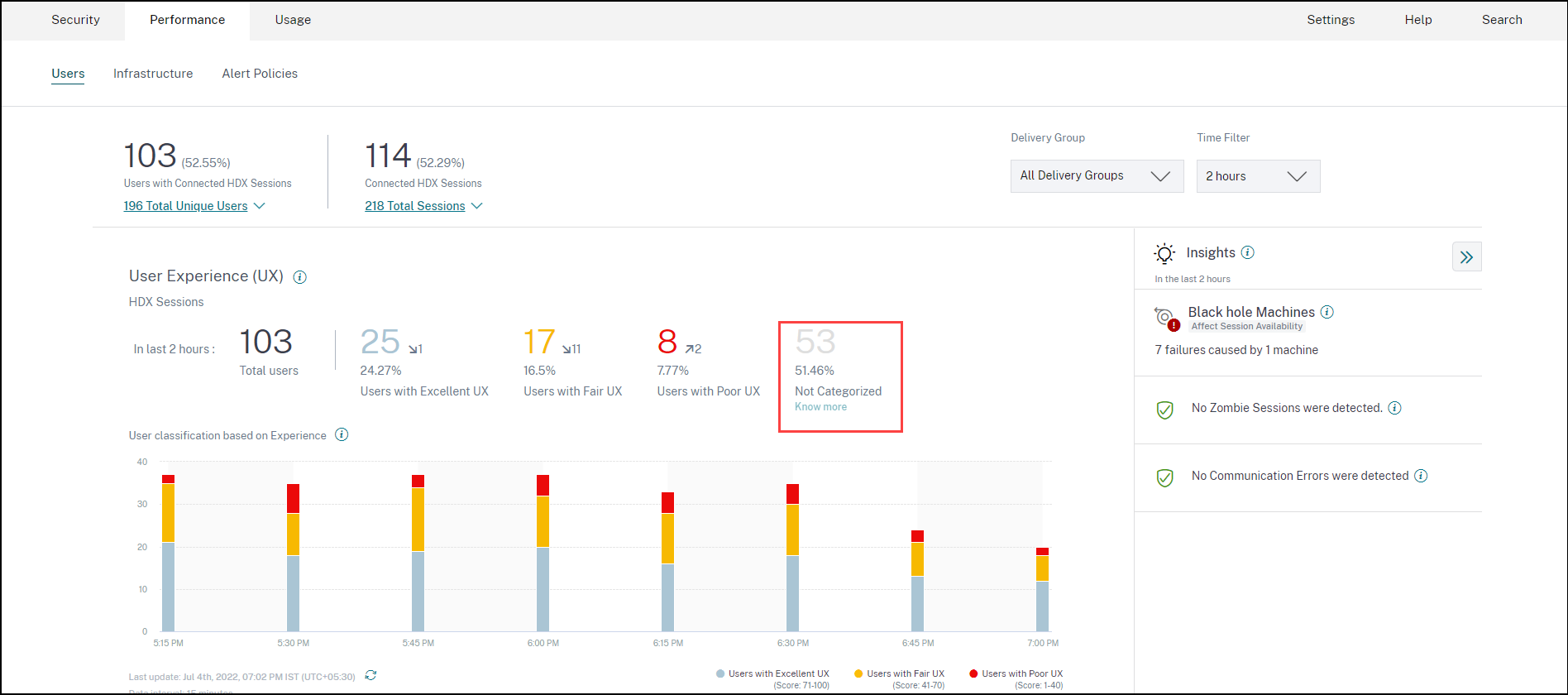
Task: Click info icon next to Black hole Machines
Action: click(x=1327, y=312)
